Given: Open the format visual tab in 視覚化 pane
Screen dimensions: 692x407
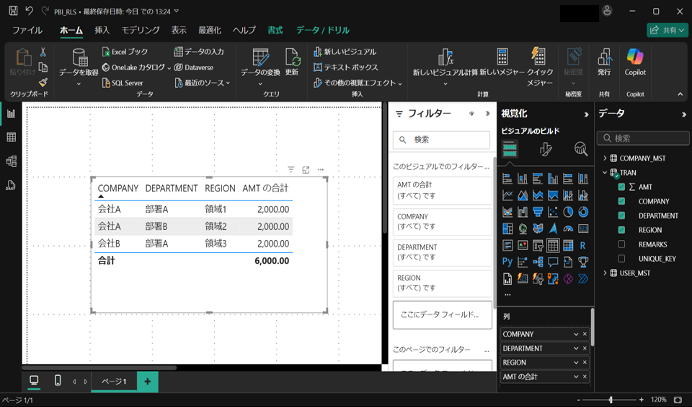Looking at the screenshot, I should click(545, 149).
